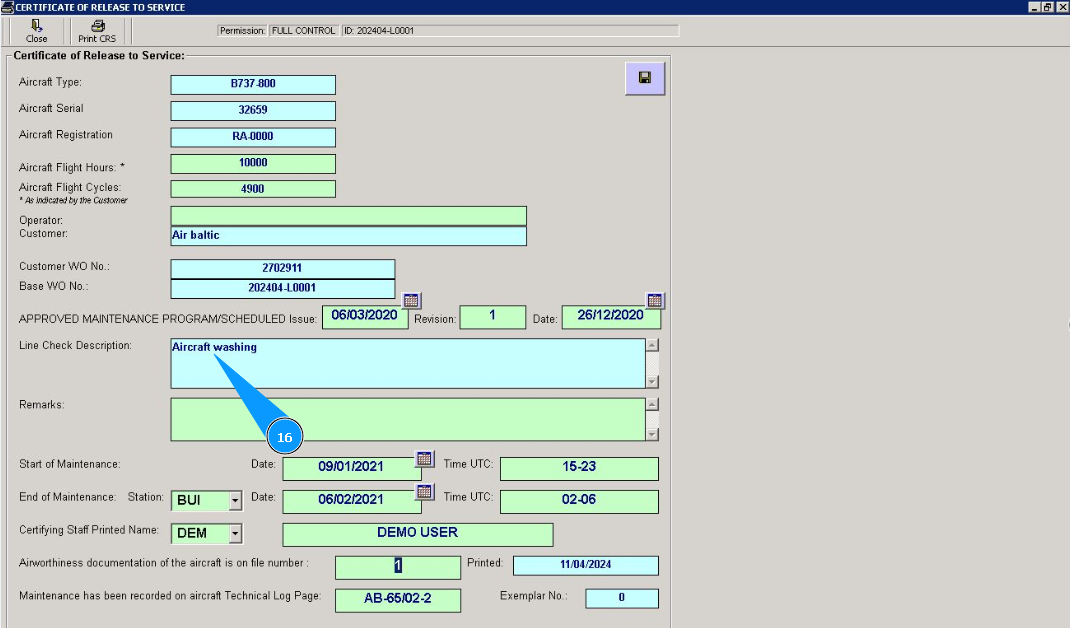Click the Aircraft Flight Hours field
This screenshot has width=1070, height=628.
pyautogui.click(x=253, y=163)
